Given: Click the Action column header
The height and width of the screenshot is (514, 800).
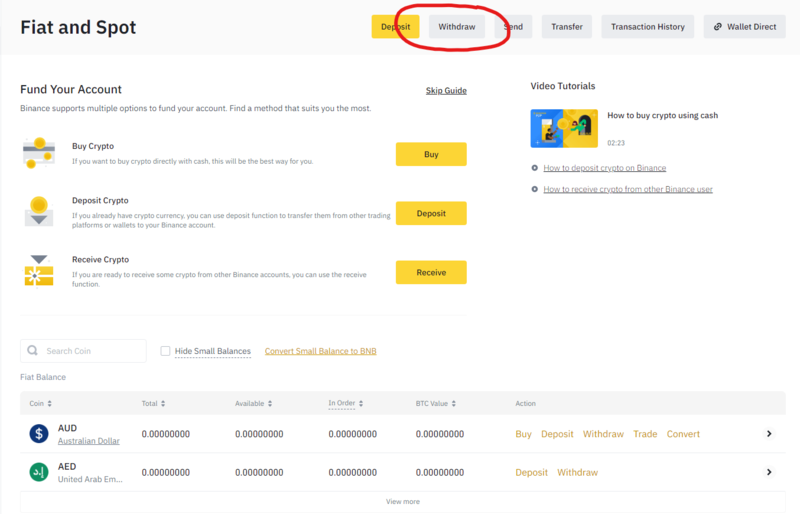Looking at the screenshot, I should pyautogui.click(x=526, y=403).
